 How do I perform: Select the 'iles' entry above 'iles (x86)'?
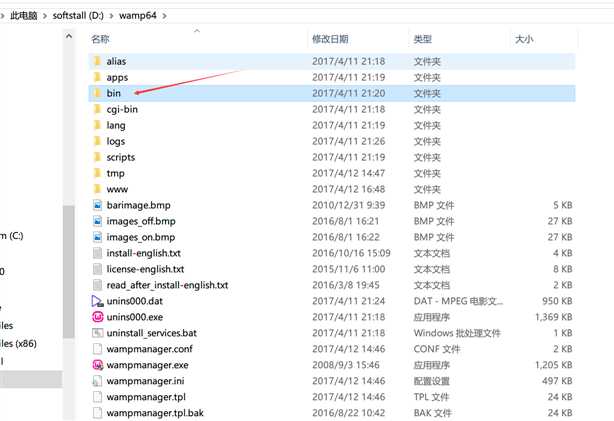pyautogui.click(x=7, y=325)
